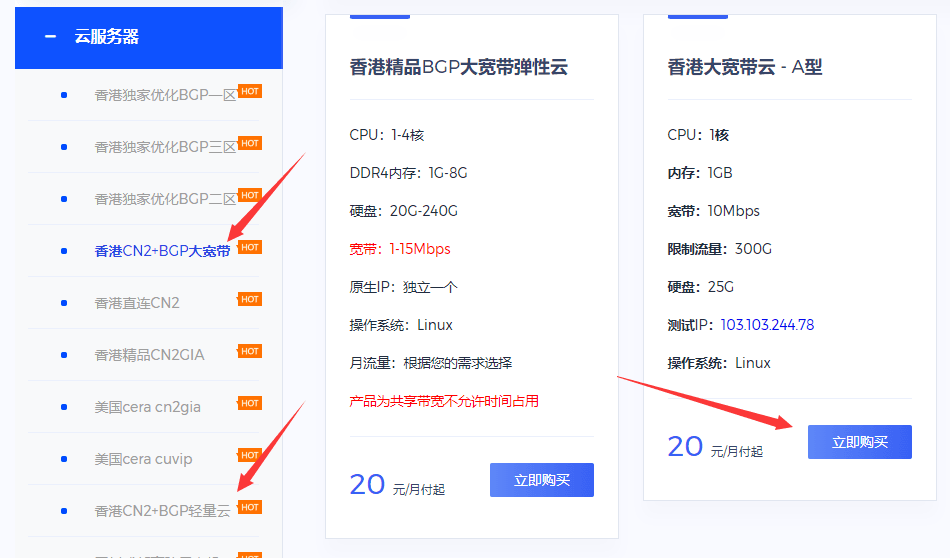Click the DDR4内存: 1G-8G spec line
This screenshot has height=558, width=950.
pos(408,173)
